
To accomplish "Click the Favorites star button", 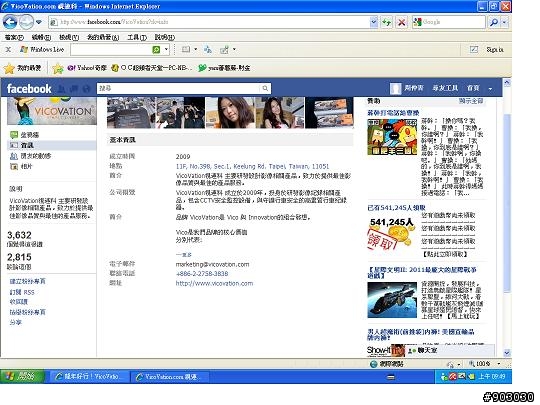I will [x=23, y=68].
